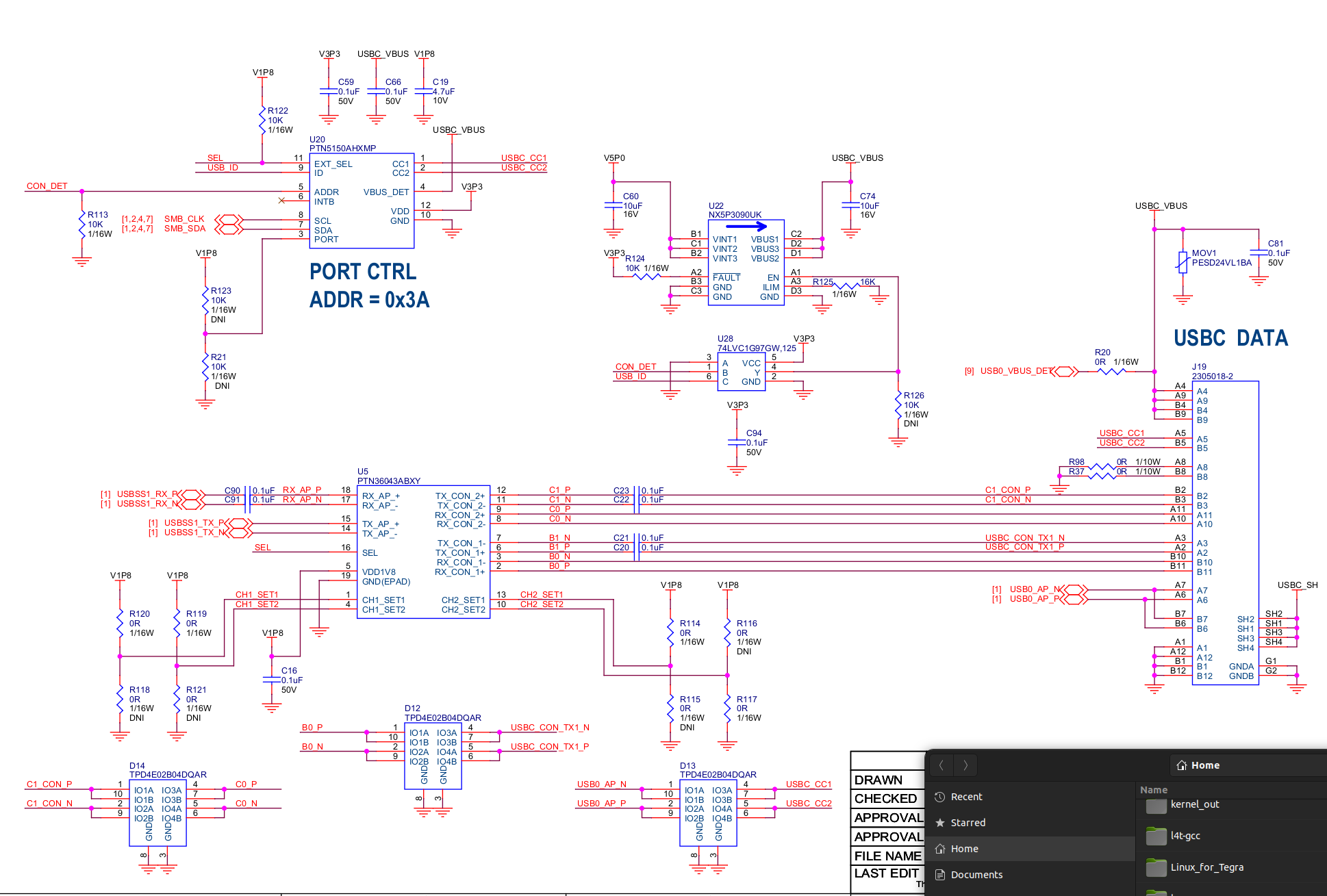Click the SMB_CLK off-page connector symbol
Image resolution: width=1327 pixels, height=896 pixels.
(x=229, y=219)
